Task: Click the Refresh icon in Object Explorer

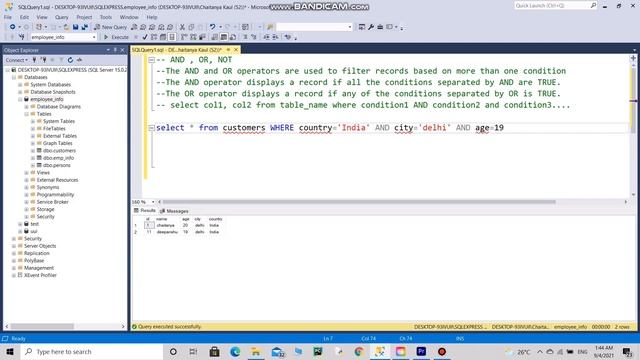Action: click(70, 60)
